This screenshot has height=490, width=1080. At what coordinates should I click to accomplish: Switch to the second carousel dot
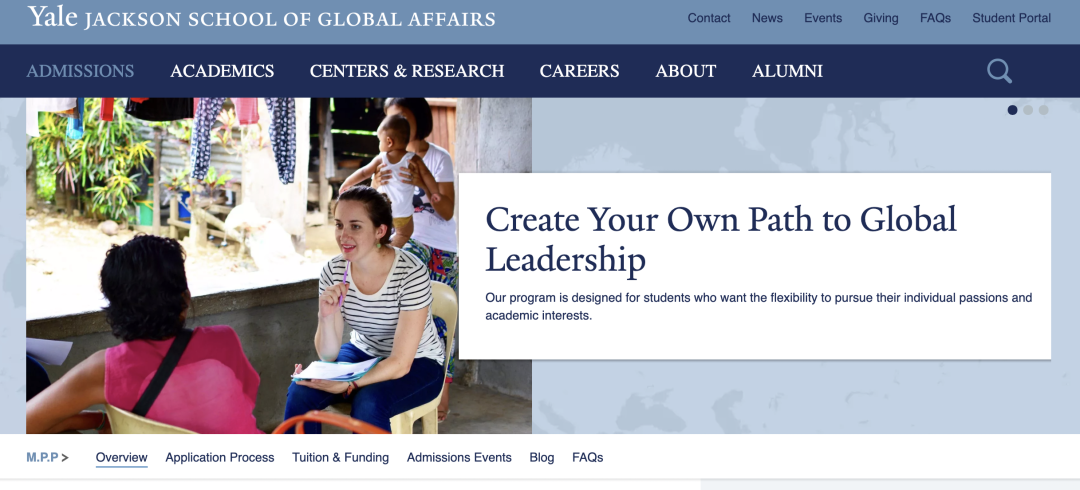pyautogui.click(x=1028, y=110)
